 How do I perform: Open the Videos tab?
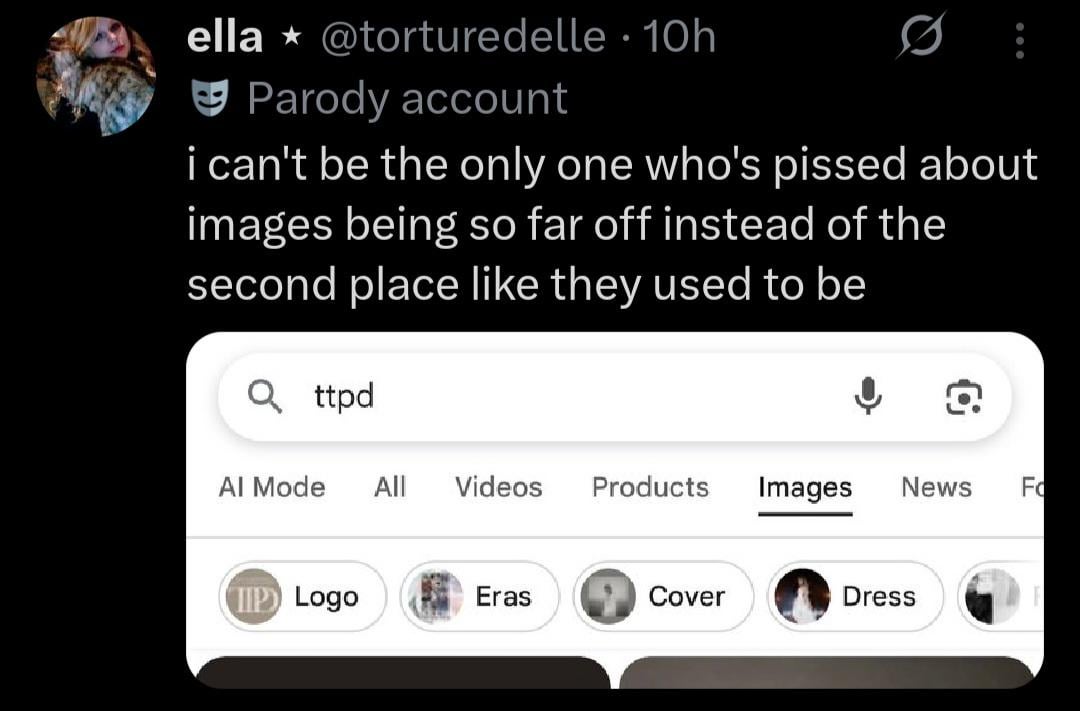[498, 487]
